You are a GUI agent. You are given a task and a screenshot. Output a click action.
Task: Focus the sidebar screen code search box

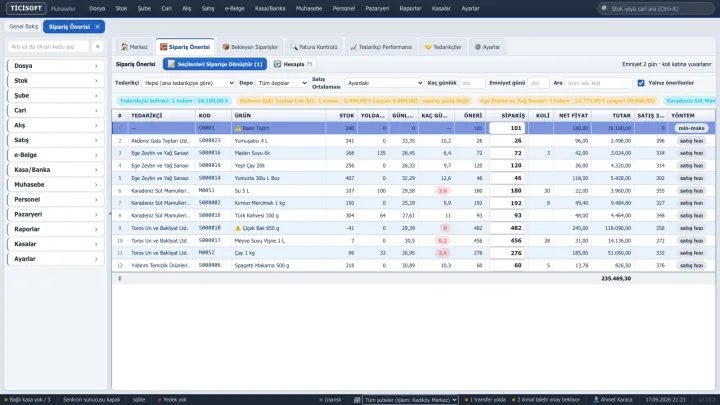48,46
